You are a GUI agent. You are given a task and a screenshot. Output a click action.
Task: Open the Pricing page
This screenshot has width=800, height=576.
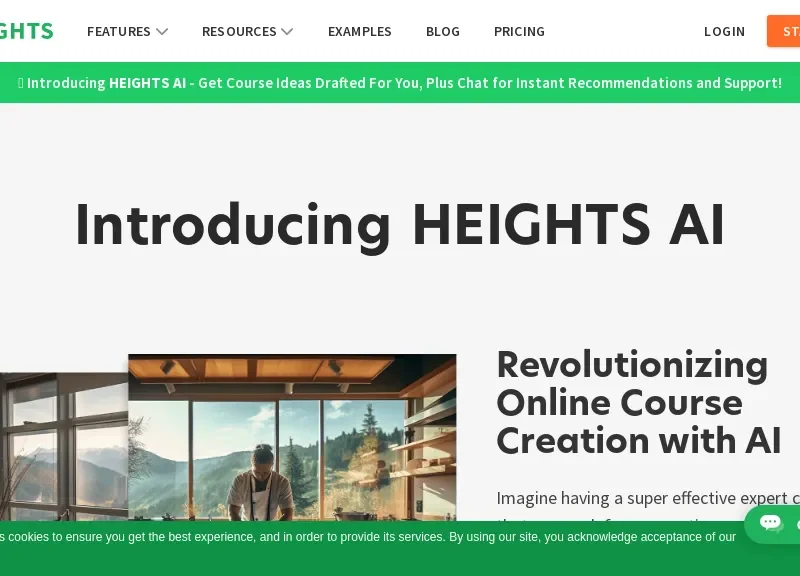coord(519,32)
